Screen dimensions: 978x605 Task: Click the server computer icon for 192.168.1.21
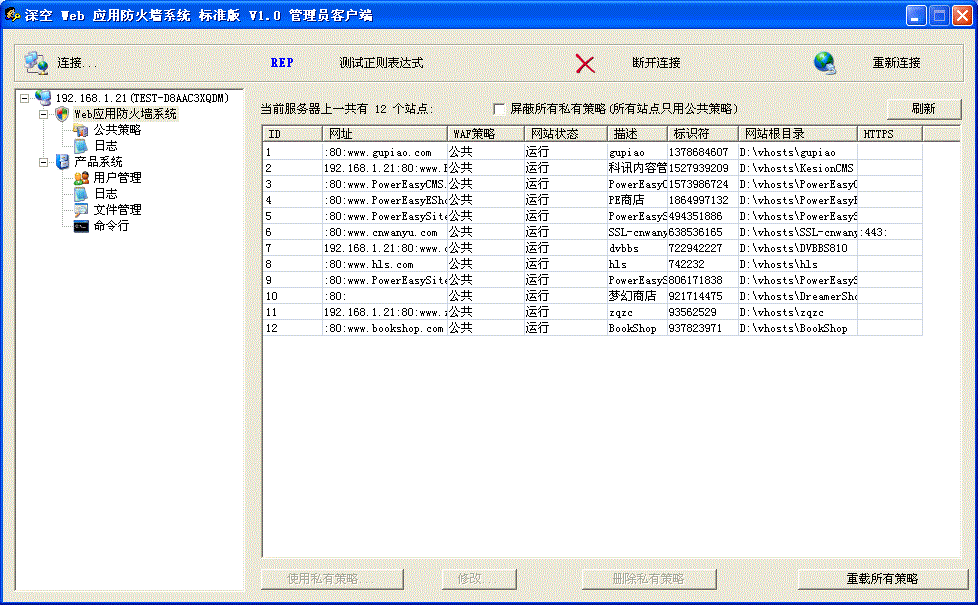(43, 98)
